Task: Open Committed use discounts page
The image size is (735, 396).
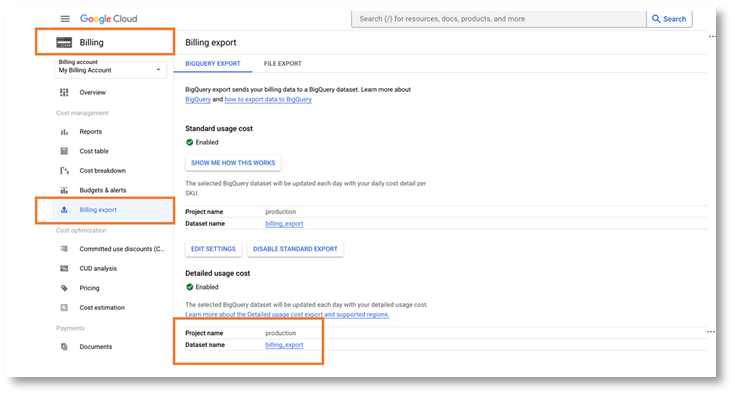Action: (x=122, y=249)
